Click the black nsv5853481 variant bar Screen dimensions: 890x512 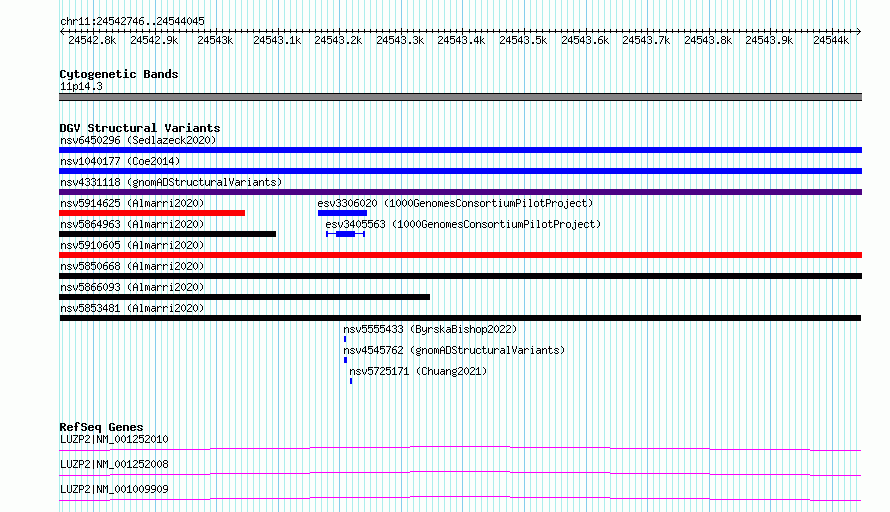pyautogui.click(x=460, y=318)
